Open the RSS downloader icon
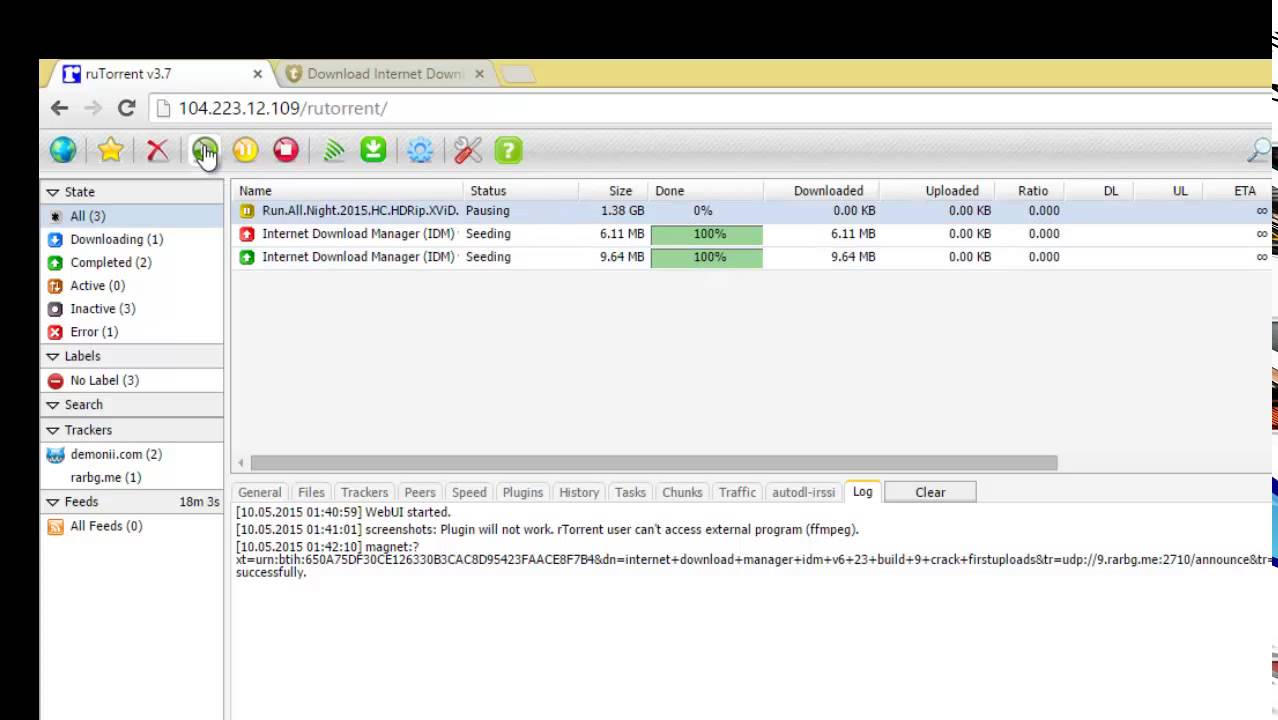Viewport: 1278px width, 720px height. tap(334, 151)
